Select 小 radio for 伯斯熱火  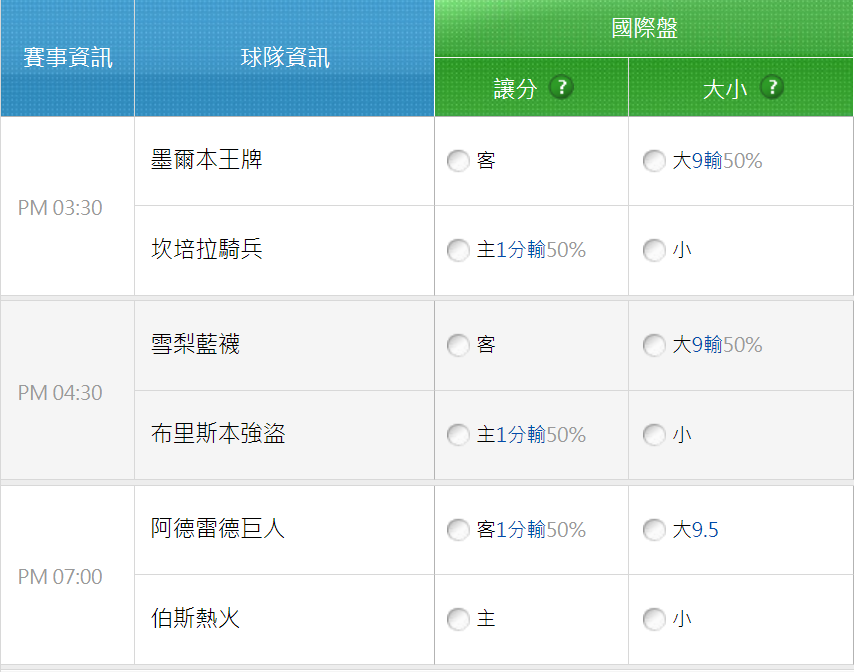point(654,619)
